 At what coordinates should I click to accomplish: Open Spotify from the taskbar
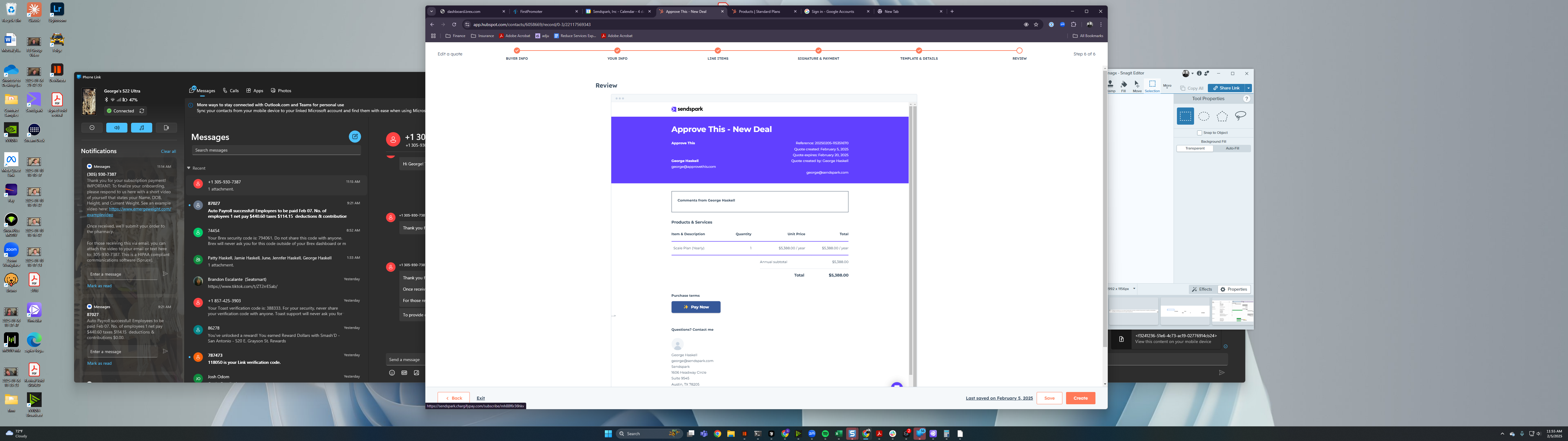[825, 434]
